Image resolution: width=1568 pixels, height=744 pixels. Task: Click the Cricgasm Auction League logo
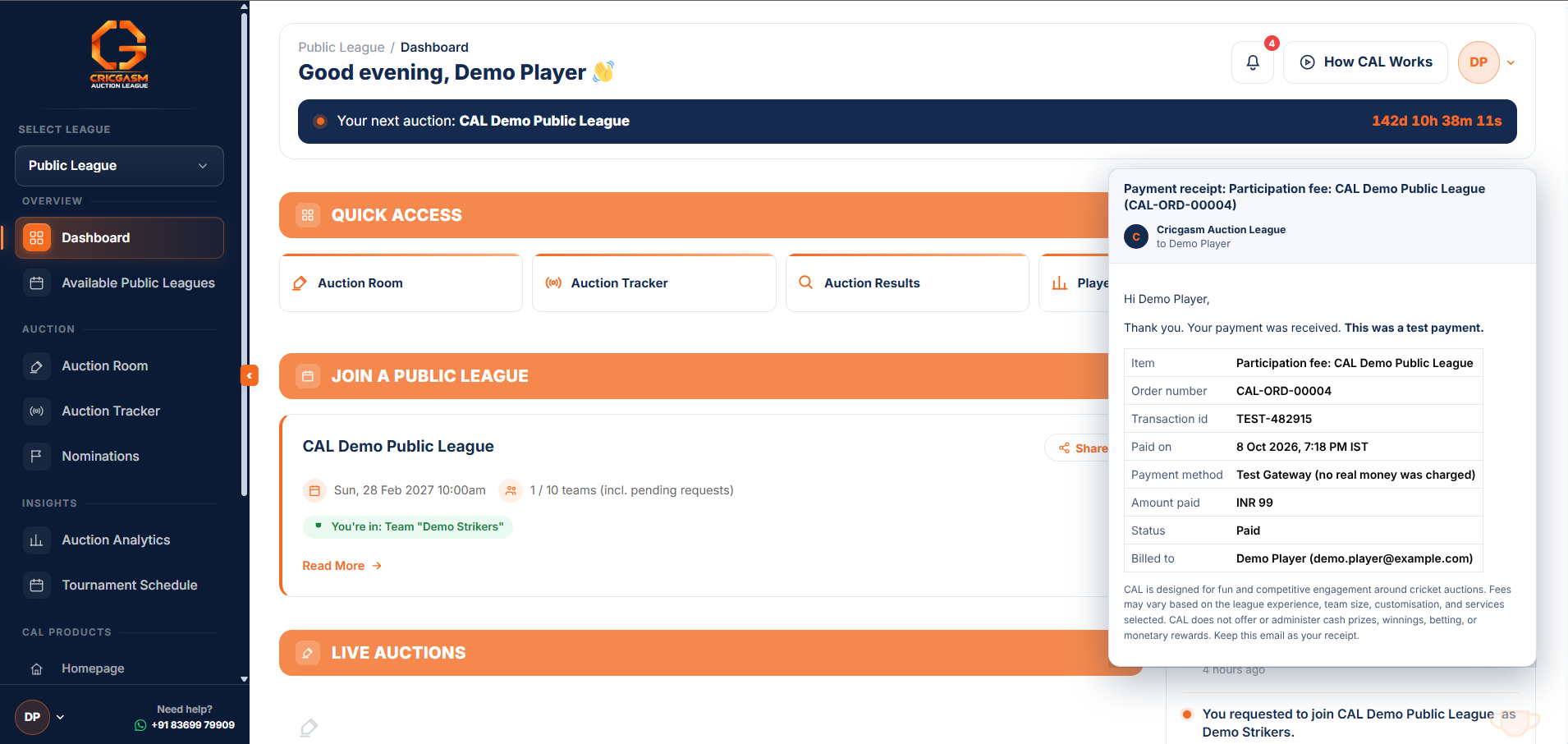(119, 54)
